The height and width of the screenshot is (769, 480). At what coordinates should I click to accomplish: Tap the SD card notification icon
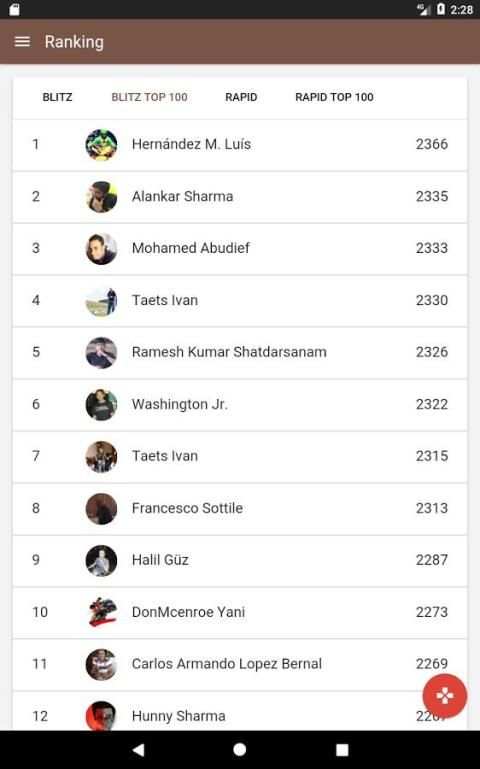coord(14,9)
